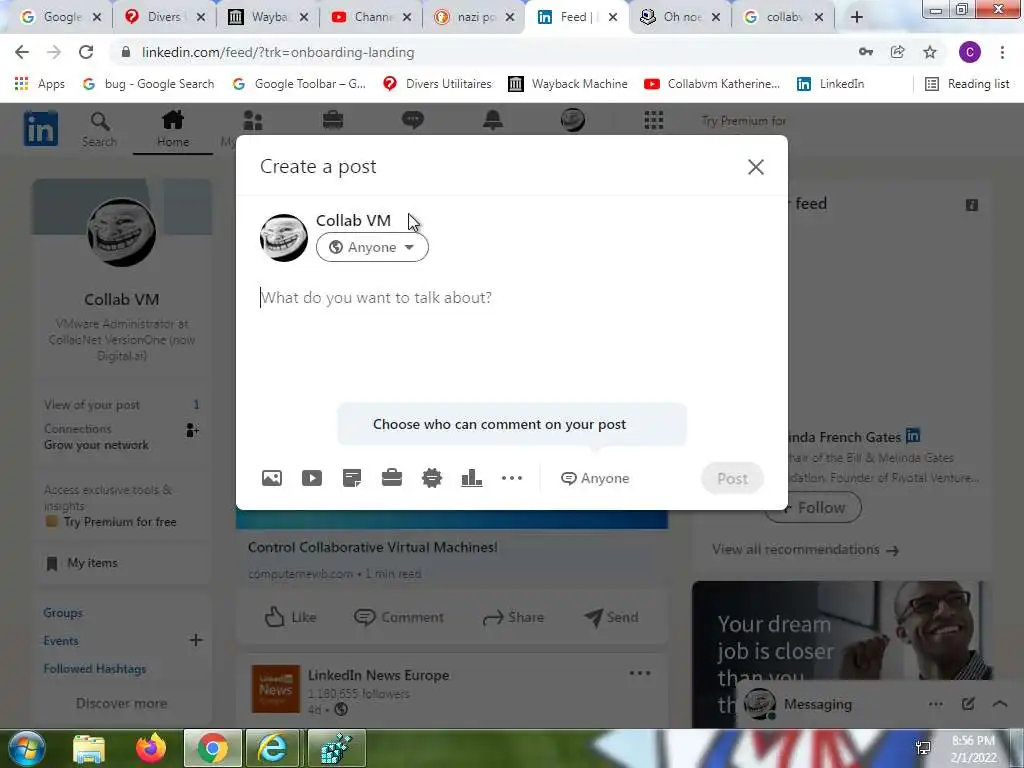Viewport: 1024px width, 768px height.
Task: Open Divers Utilitaires bookmark
Action: 437,84
